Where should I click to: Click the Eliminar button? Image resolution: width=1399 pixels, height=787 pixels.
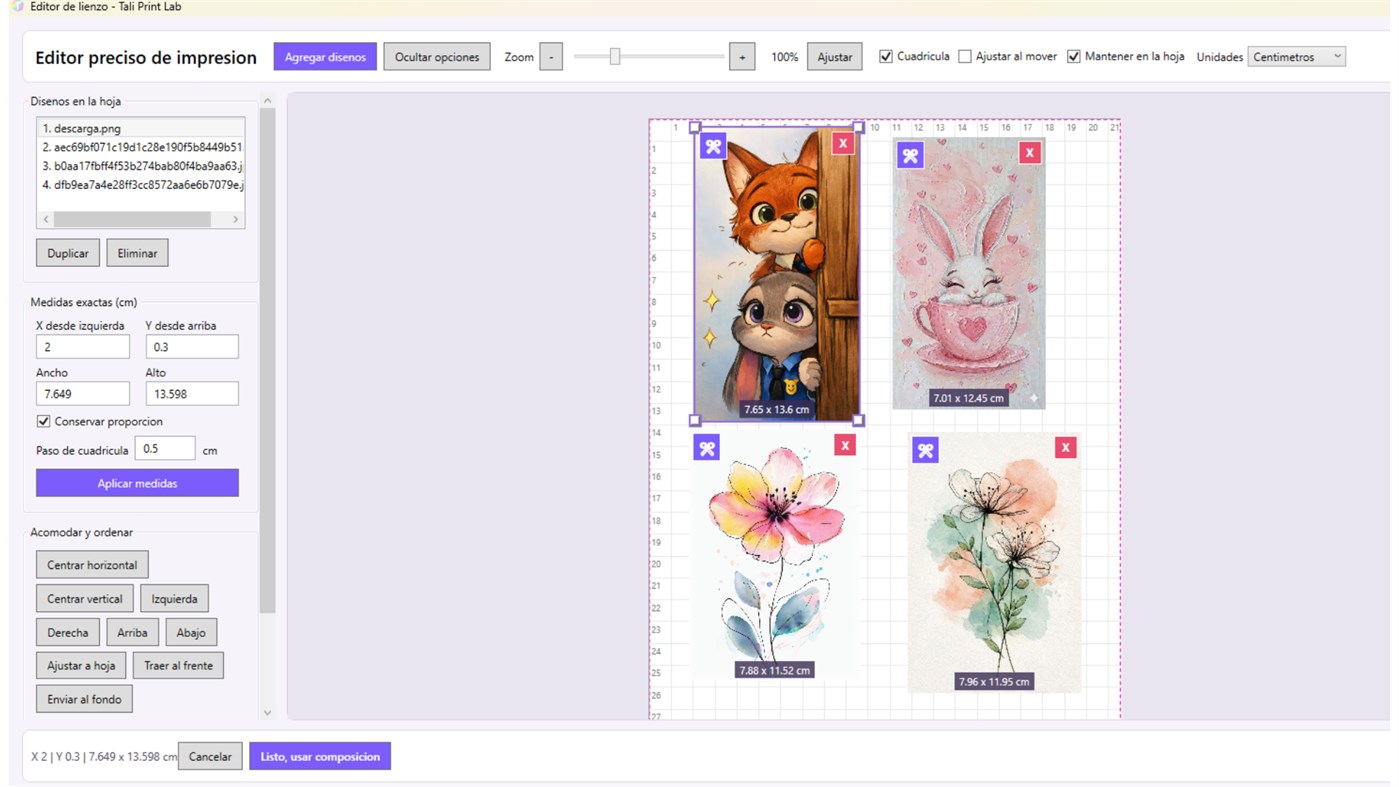point(137,253)
